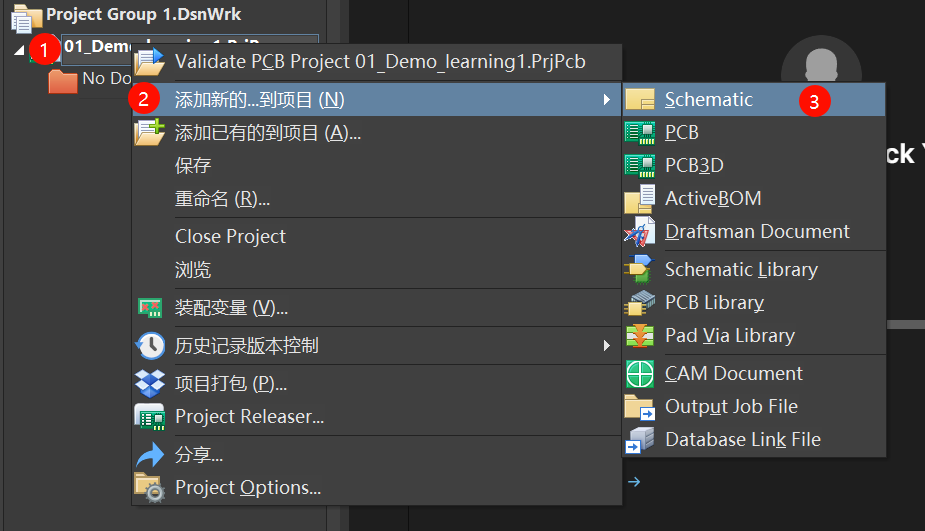This screenshot has height=531, width=925.
Task: Choose Validate PCB Project 01_Demo_learning1.PrjPcb
Action: coord(379,62)
